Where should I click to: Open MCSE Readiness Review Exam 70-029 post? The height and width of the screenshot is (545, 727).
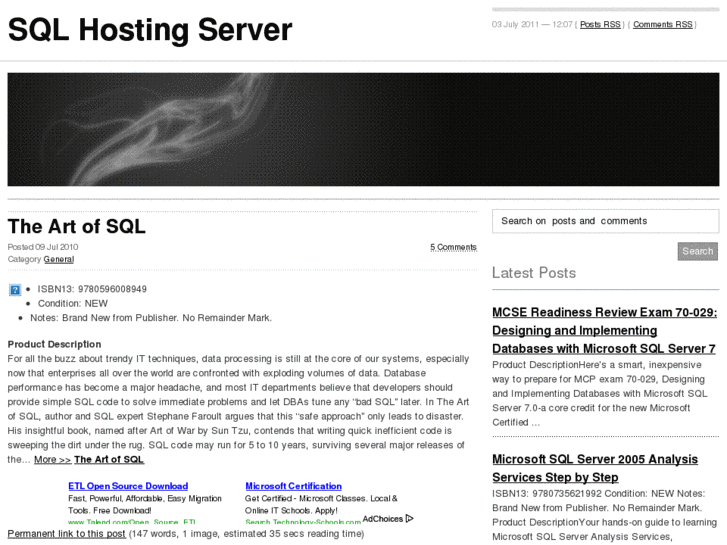pos(605,330)
